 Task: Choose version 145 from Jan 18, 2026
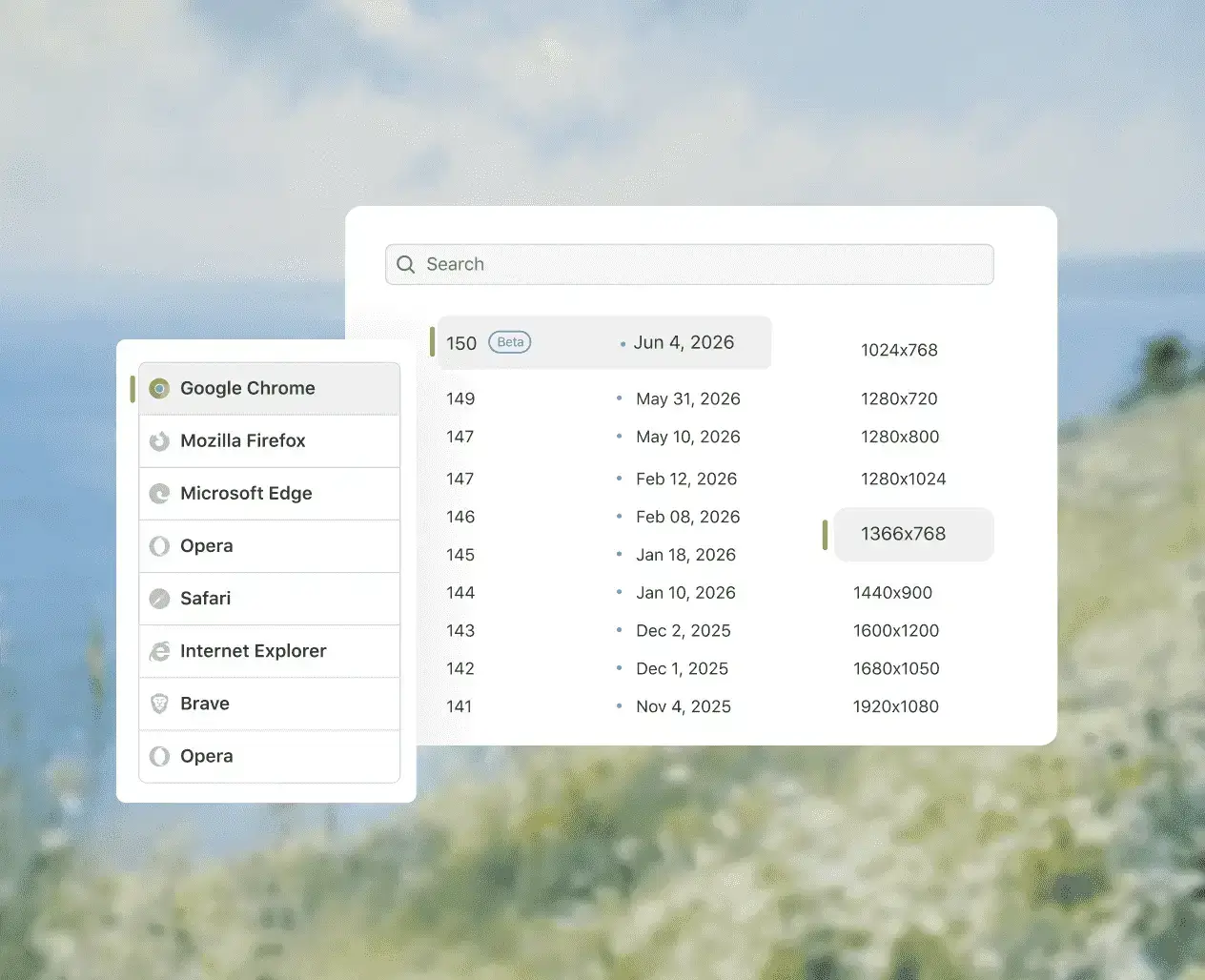tap(593, 555)
